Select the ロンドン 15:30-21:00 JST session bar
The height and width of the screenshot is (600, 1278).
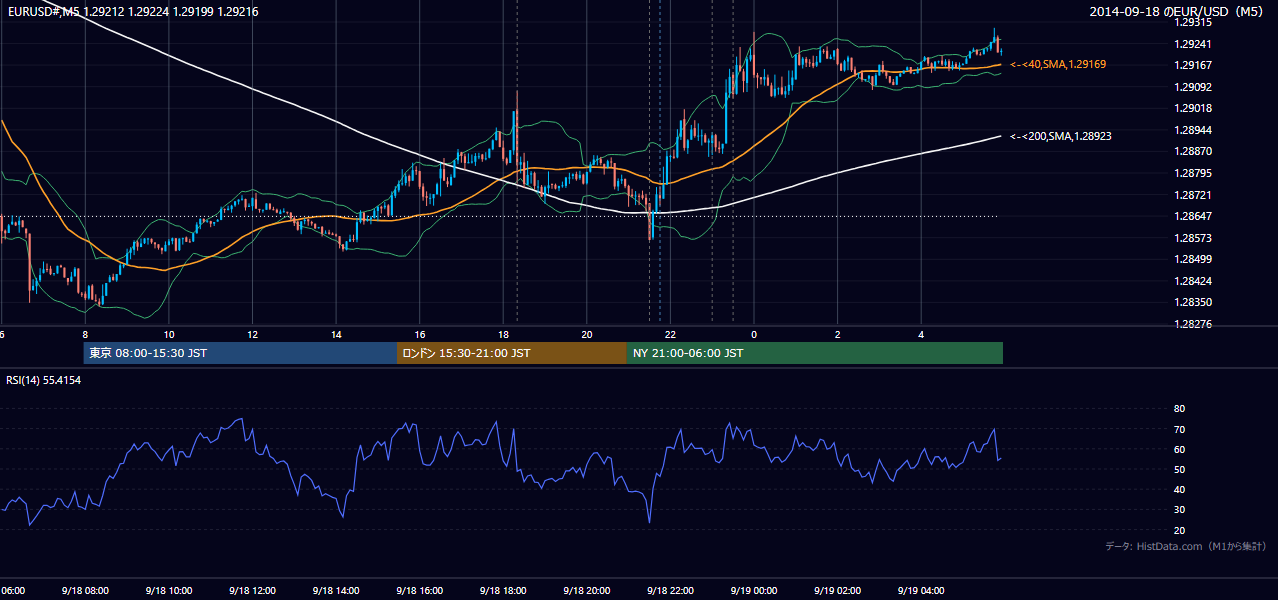coord(512,353)
